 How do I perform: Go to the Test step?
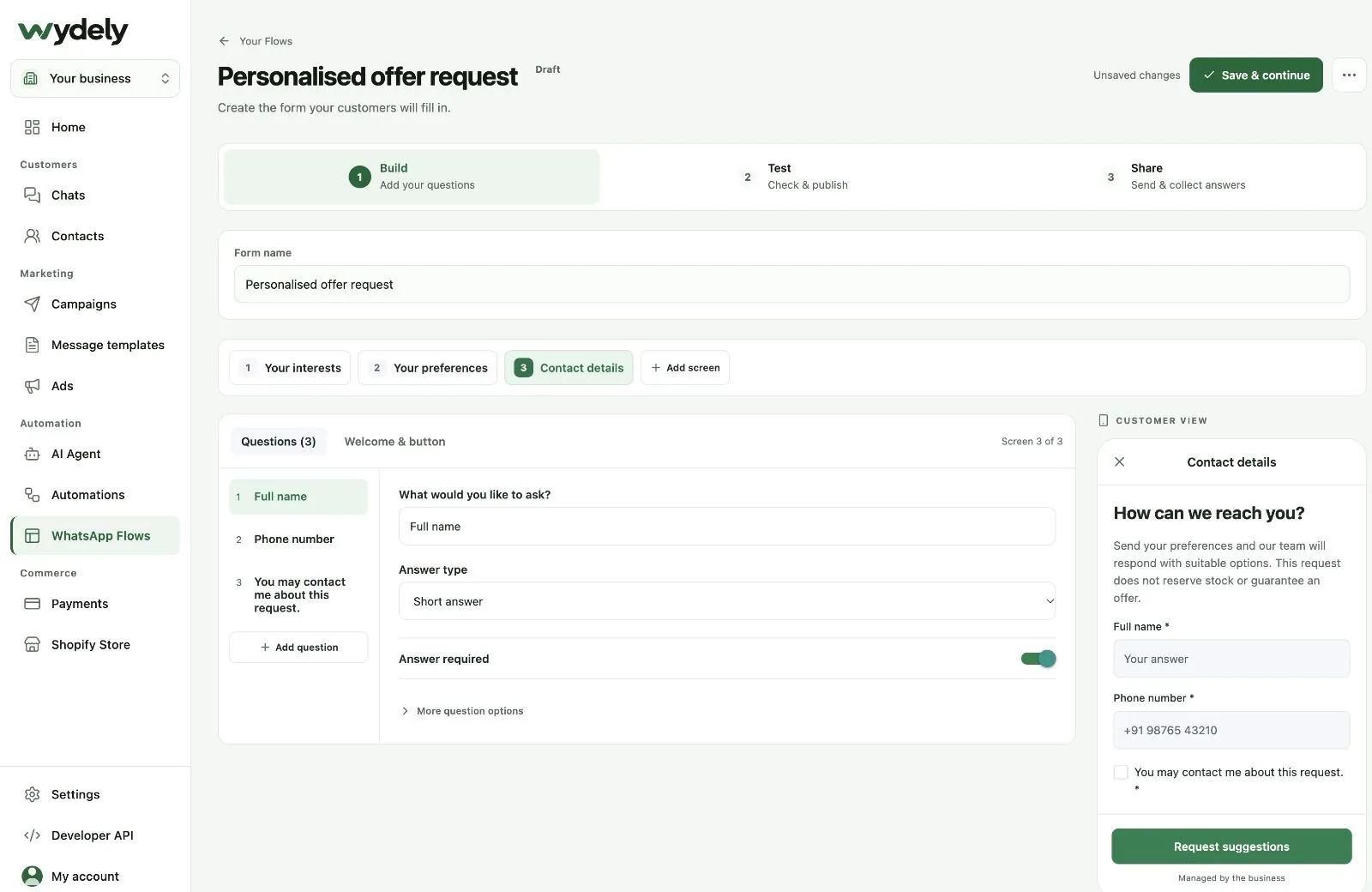click(794, 177)
